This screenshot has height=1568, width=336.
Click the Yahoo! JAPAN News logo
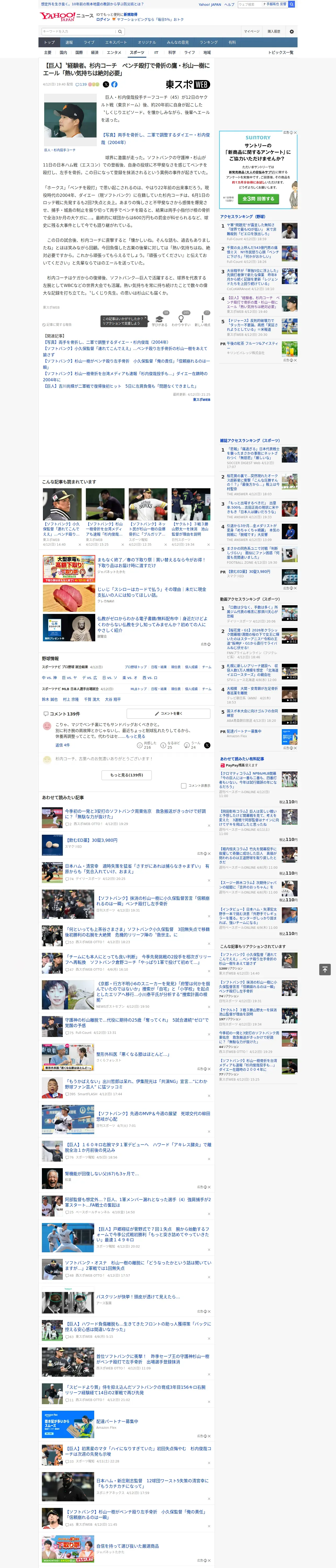point(66,16)
